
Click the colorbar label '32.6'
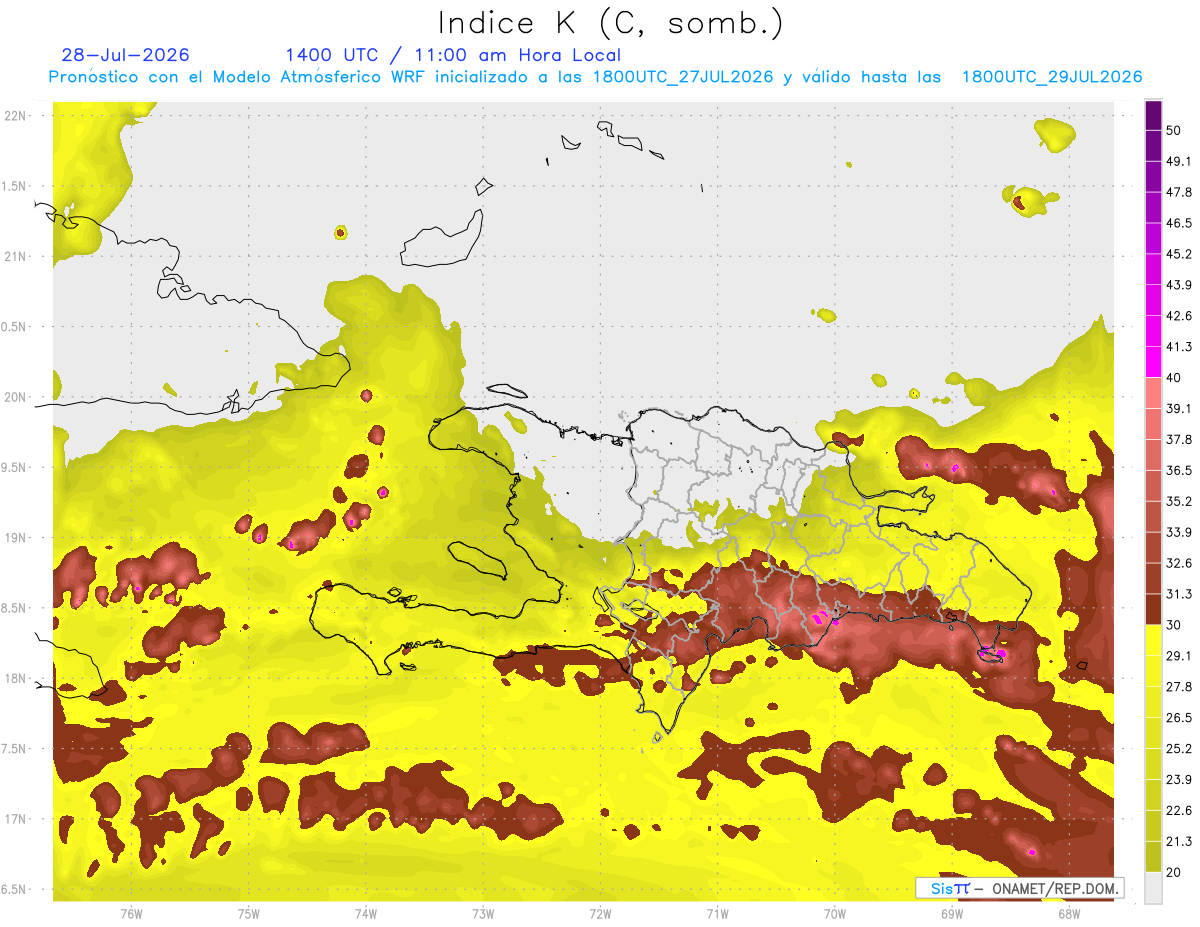click(x=1179, y=564)
